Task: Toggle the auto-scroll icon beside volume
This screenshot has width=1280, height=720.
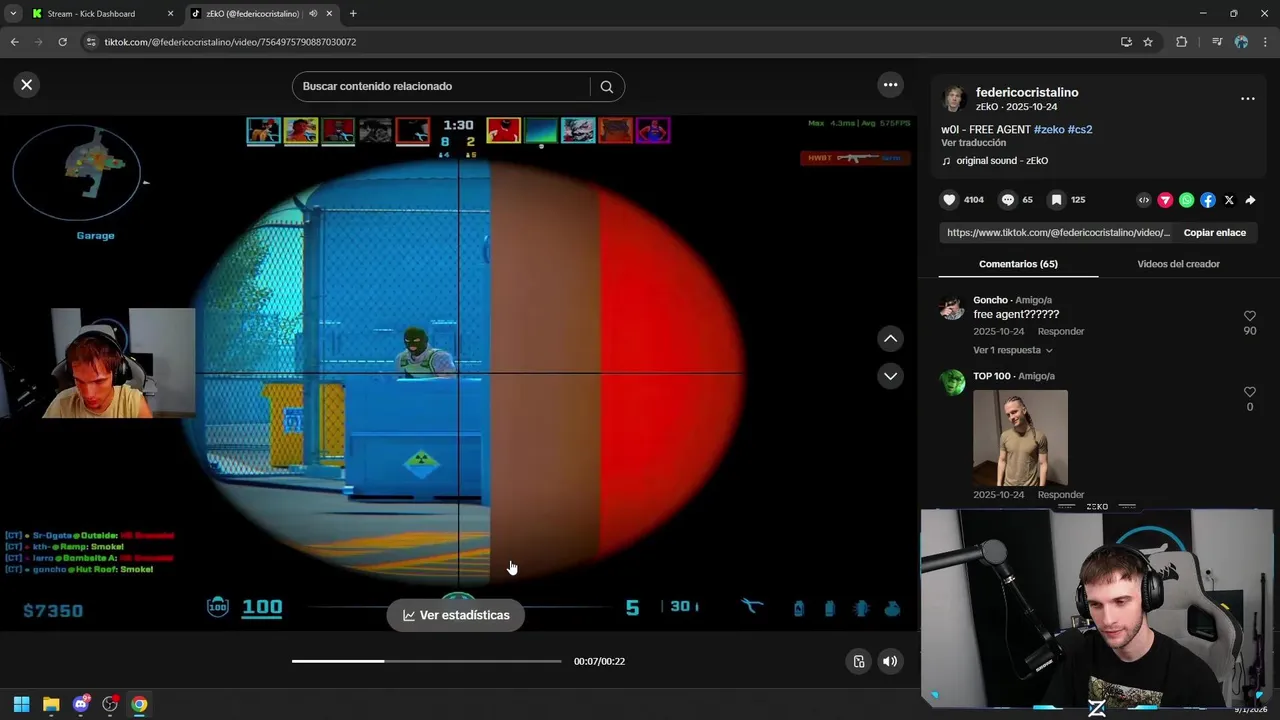Action: pyautogui.click(x=858, y=661)
